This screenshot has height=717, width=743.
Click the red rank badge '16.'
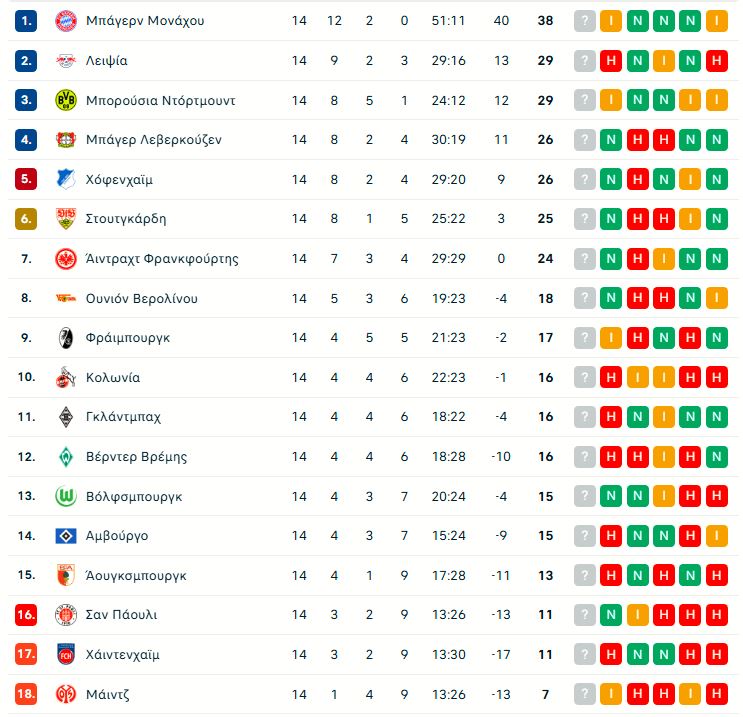[x=27, y=615]
